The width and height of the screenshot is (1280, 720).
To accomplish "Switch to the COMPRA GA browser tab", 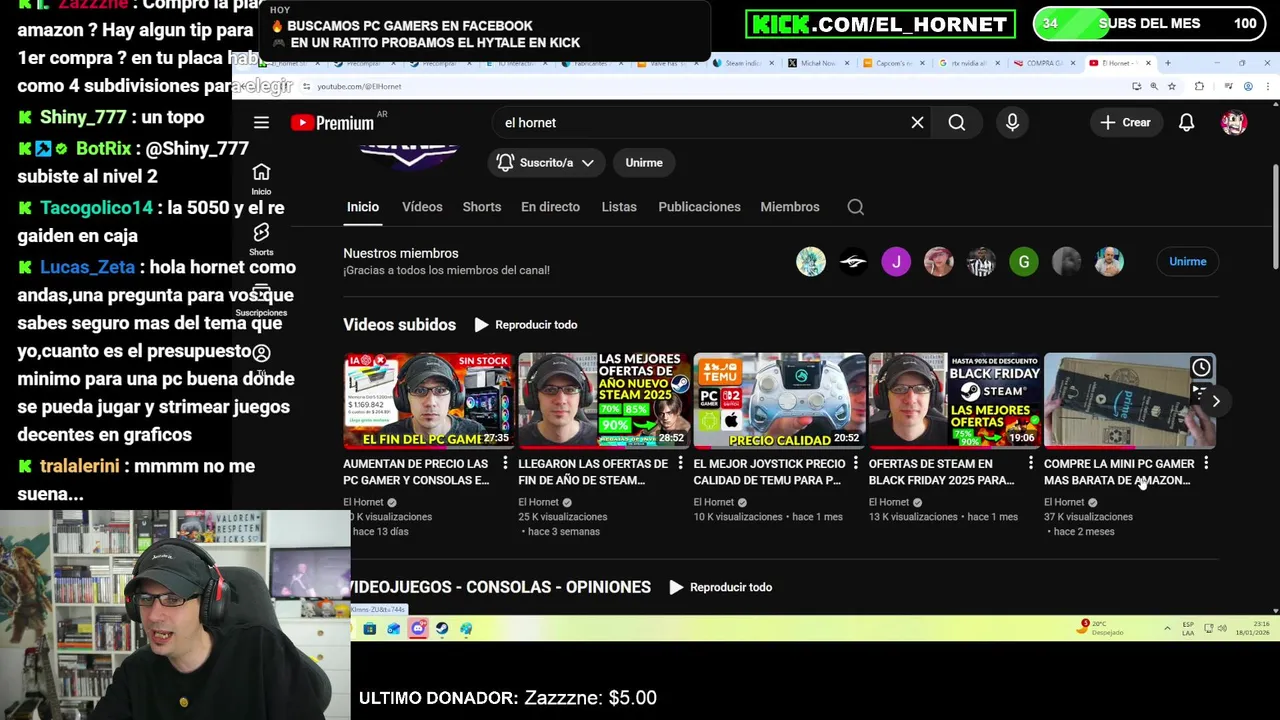I will [1045, 63].
